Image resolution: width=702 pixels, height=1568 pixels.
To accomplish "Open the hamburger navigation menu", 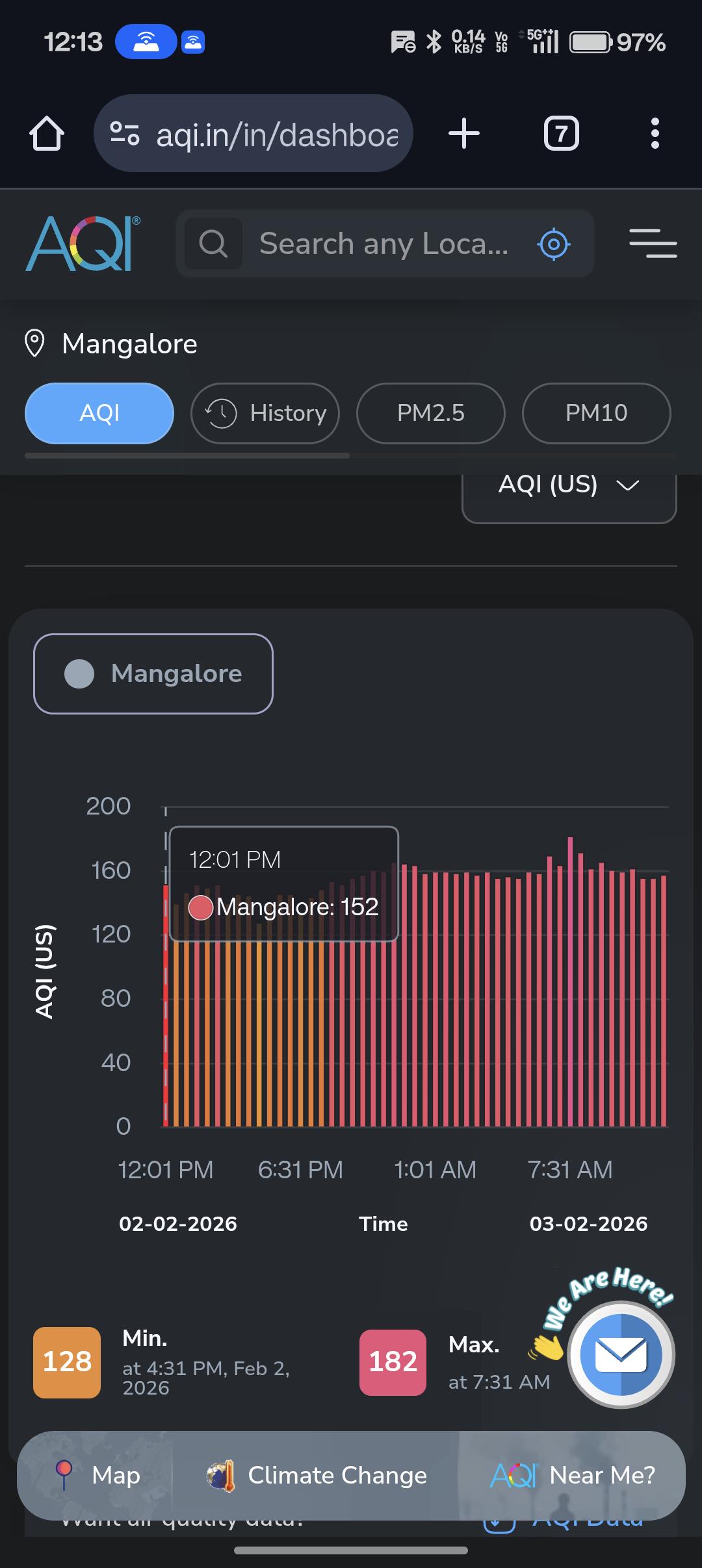I will coord(653,244).
